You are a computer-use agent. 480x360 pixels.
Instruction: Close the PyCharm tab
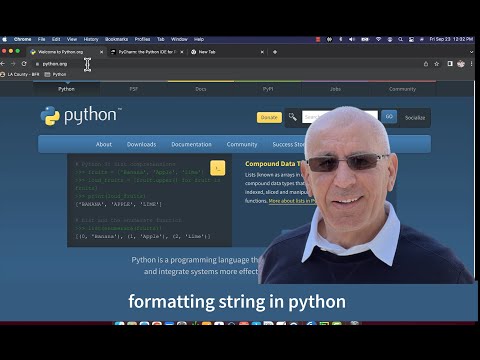pos(182,52)
